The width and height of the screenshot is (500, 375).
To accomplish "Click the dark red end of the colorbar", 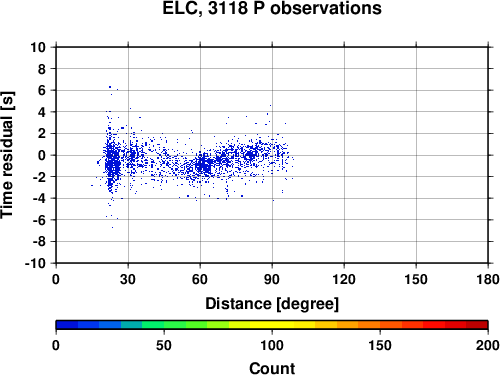I will point(477,325).
